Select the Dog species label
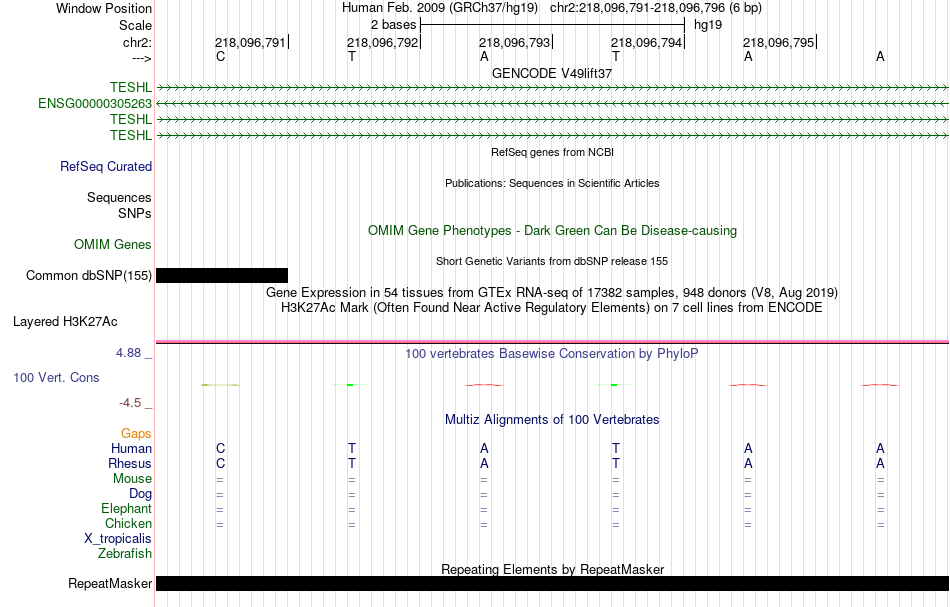The width and height of the screenshot is (950, 607). [x=140, y=494]
